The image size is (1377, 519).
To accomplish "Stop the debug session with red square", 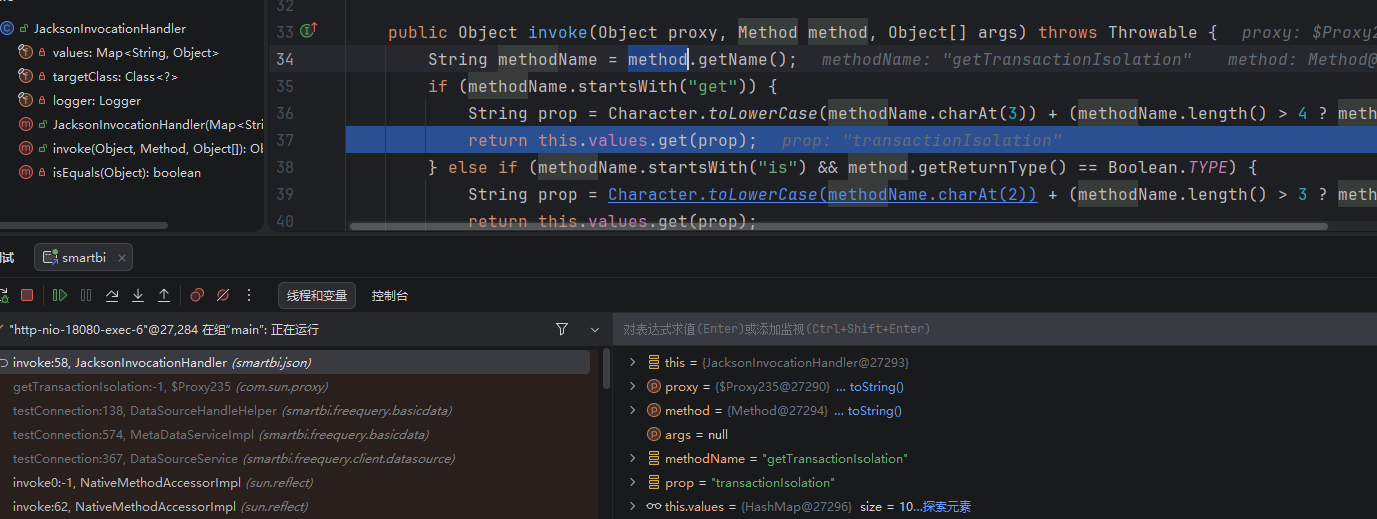I will pyautogui.click(x=27, y=295).
